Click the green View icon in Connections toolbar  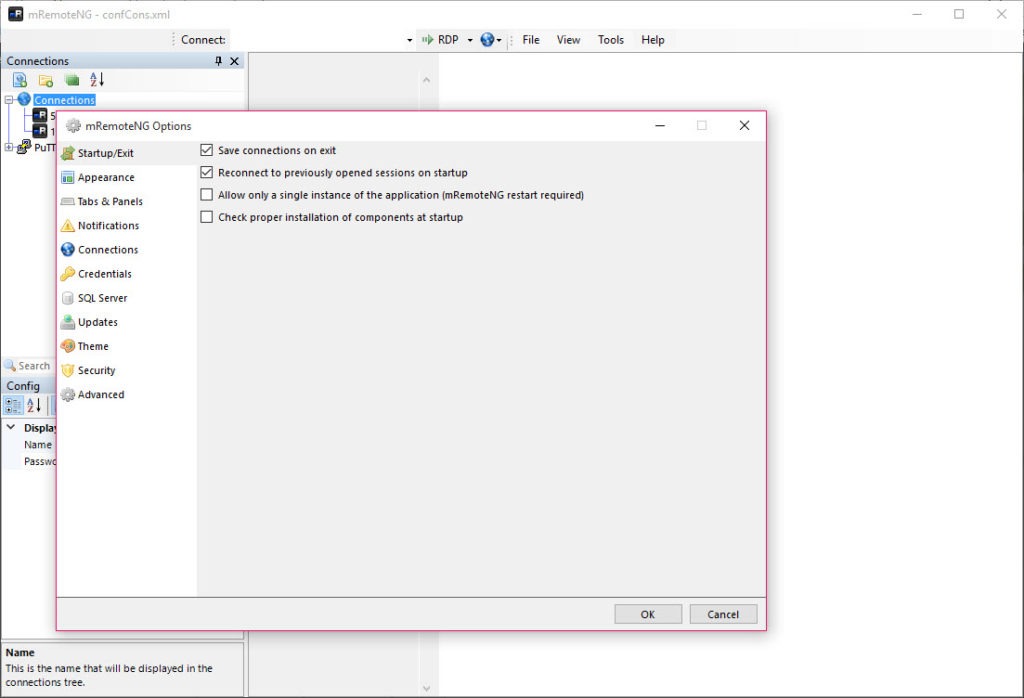pos(72,80)
